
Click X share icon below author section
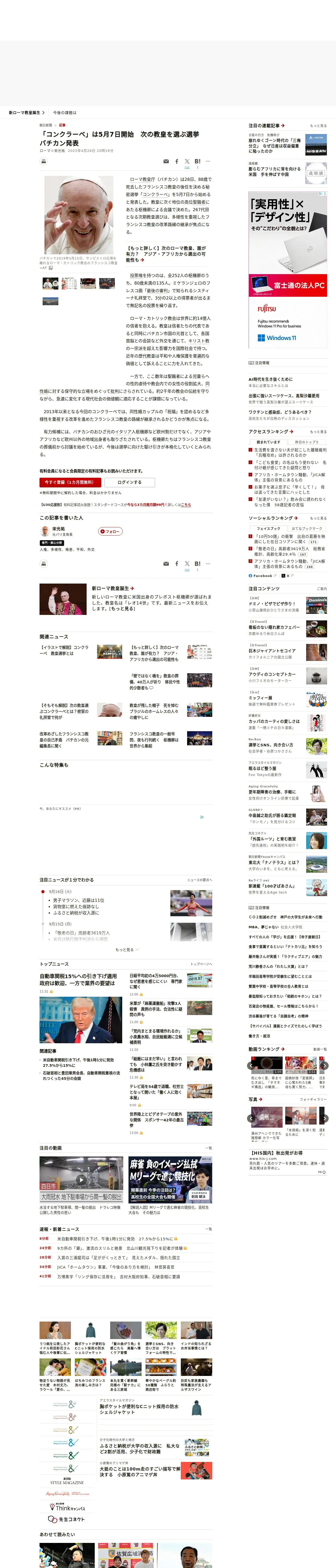(x=187, y=564)
